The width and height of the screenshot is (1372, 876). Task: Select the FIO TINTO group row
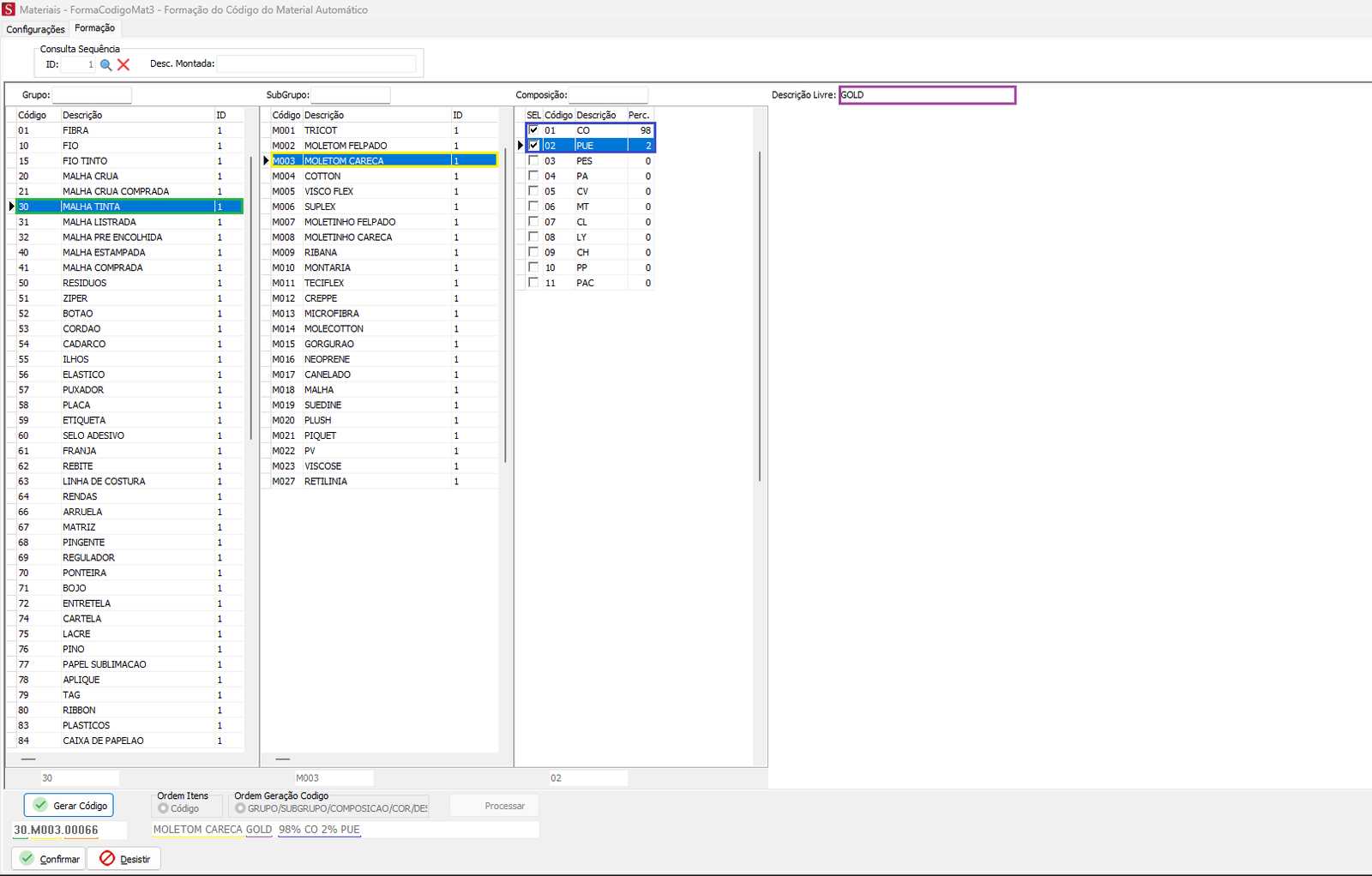coord(129,160)
